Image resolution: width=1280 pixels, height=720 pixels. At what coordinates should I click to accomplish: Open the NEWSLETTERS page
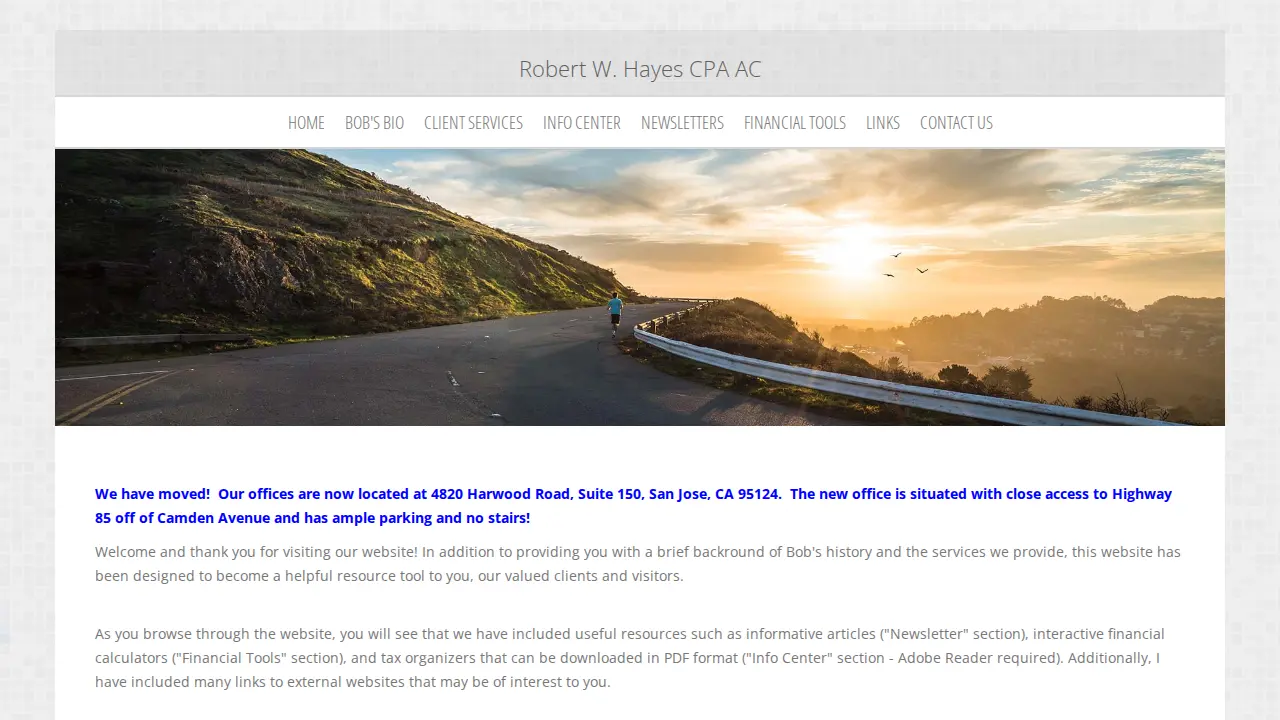click(x=682, y=123)
